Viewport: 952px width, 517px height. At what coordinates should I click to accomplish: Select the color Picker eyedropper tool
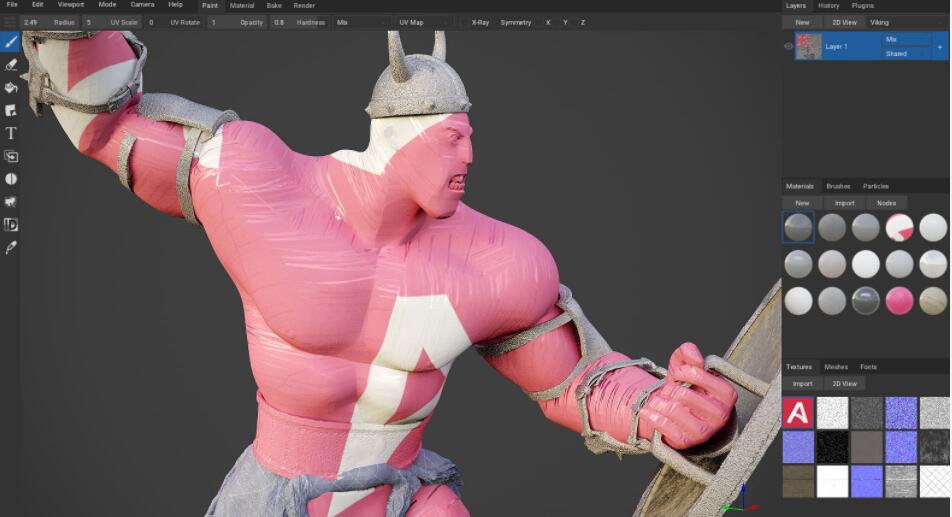coord(11,247)
